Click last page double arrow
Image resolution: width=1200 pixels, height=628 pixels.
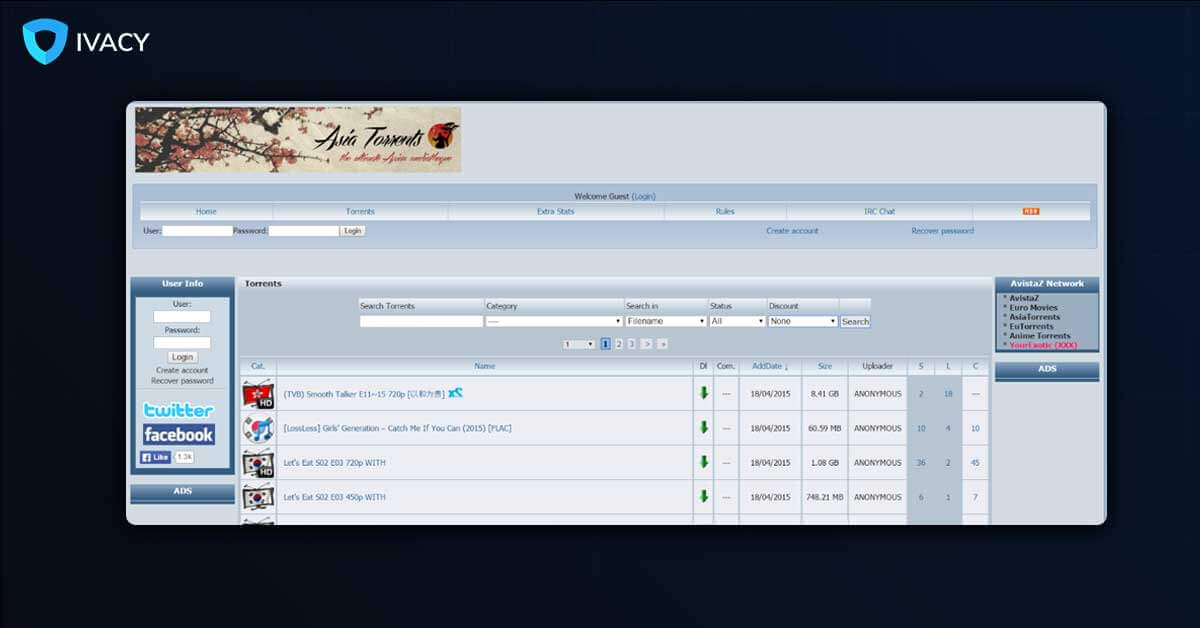point(662,344)
